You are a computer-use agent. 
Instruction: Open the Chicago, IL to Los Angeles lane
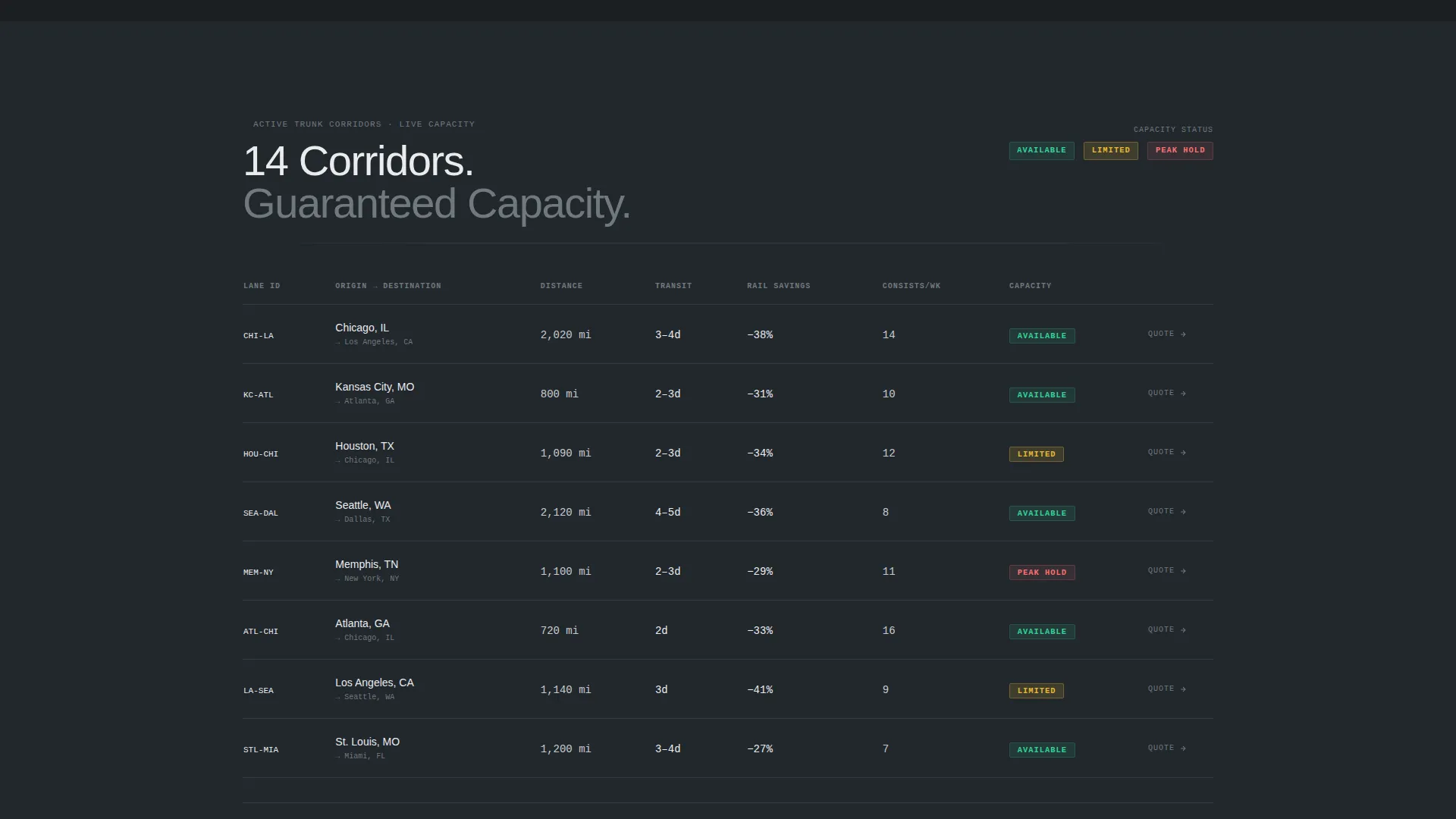728,334
